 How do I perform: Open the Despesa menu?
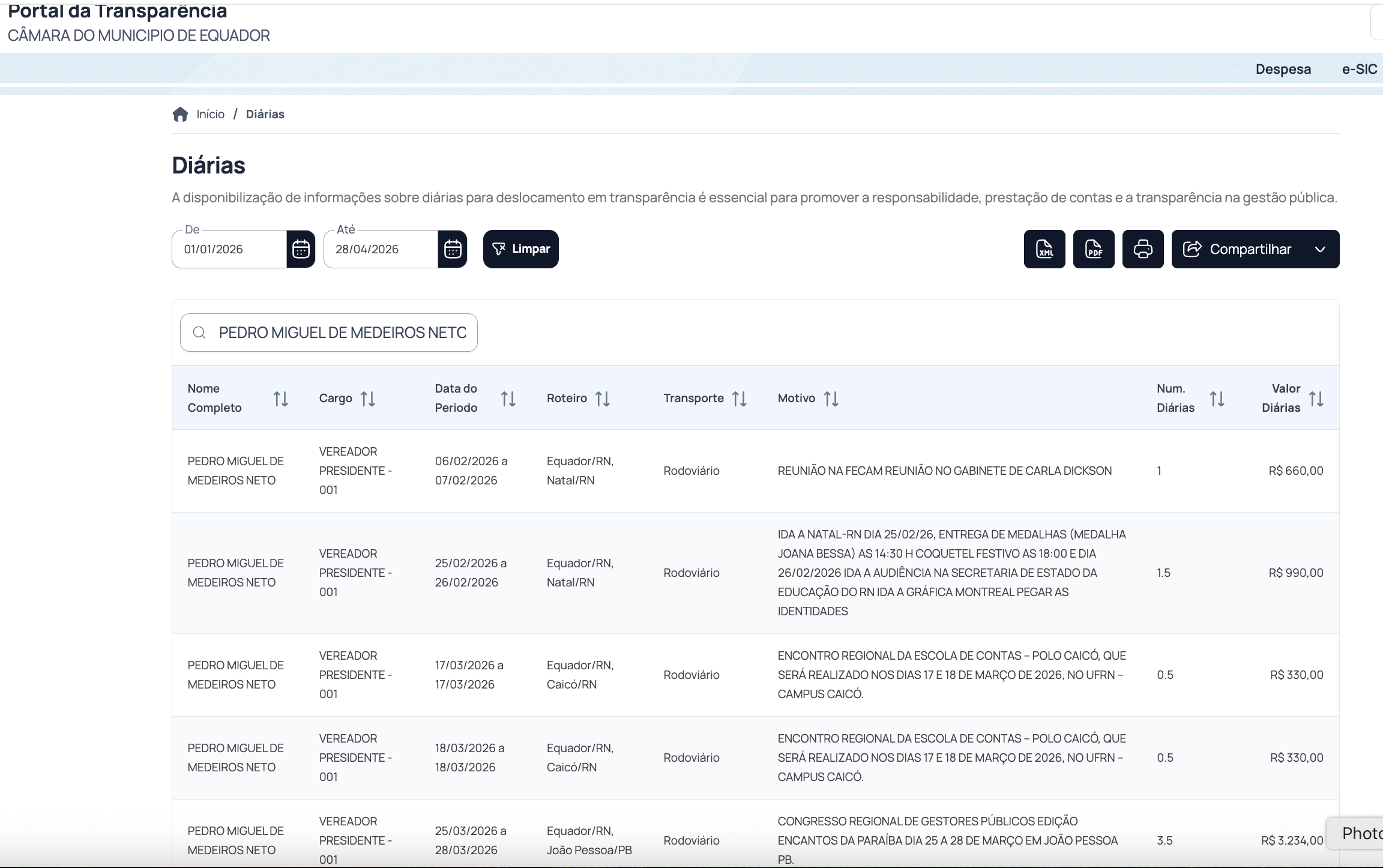[1283, 69]
